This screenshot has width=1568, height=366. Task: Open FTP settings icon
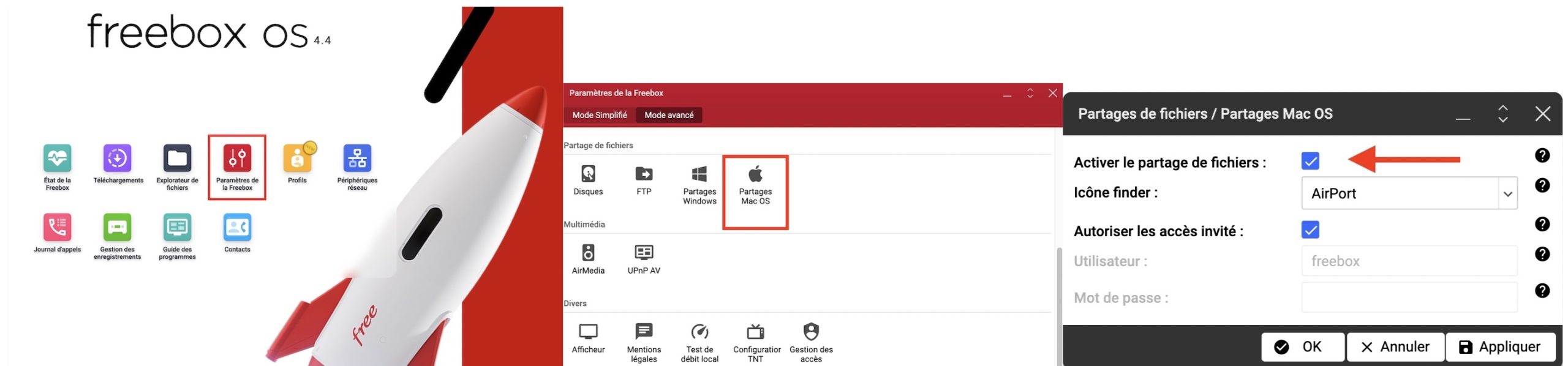point(644,174)
